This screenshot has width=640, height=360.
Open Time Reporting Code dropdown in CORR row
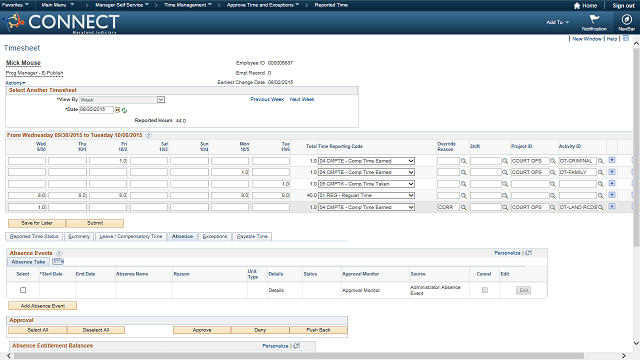[x=366, y=207]
